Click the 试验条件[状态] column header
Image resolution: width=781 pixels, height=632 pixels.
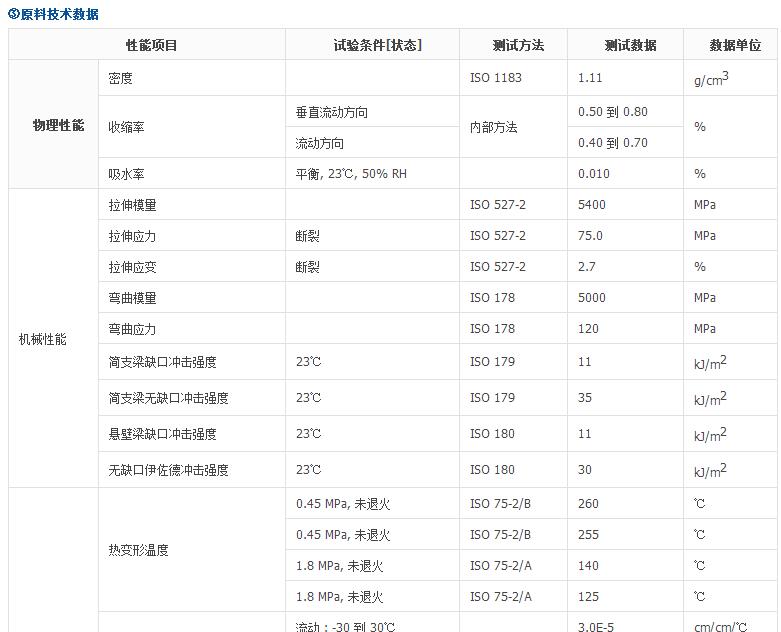click(x=377, y=45)
